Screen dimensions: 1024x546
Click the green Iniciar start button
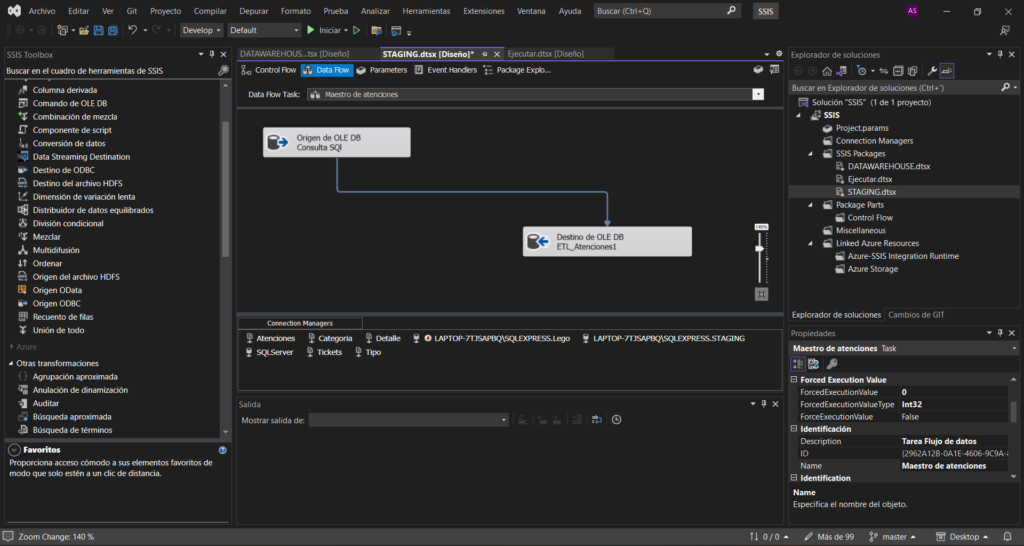(324, 30)
